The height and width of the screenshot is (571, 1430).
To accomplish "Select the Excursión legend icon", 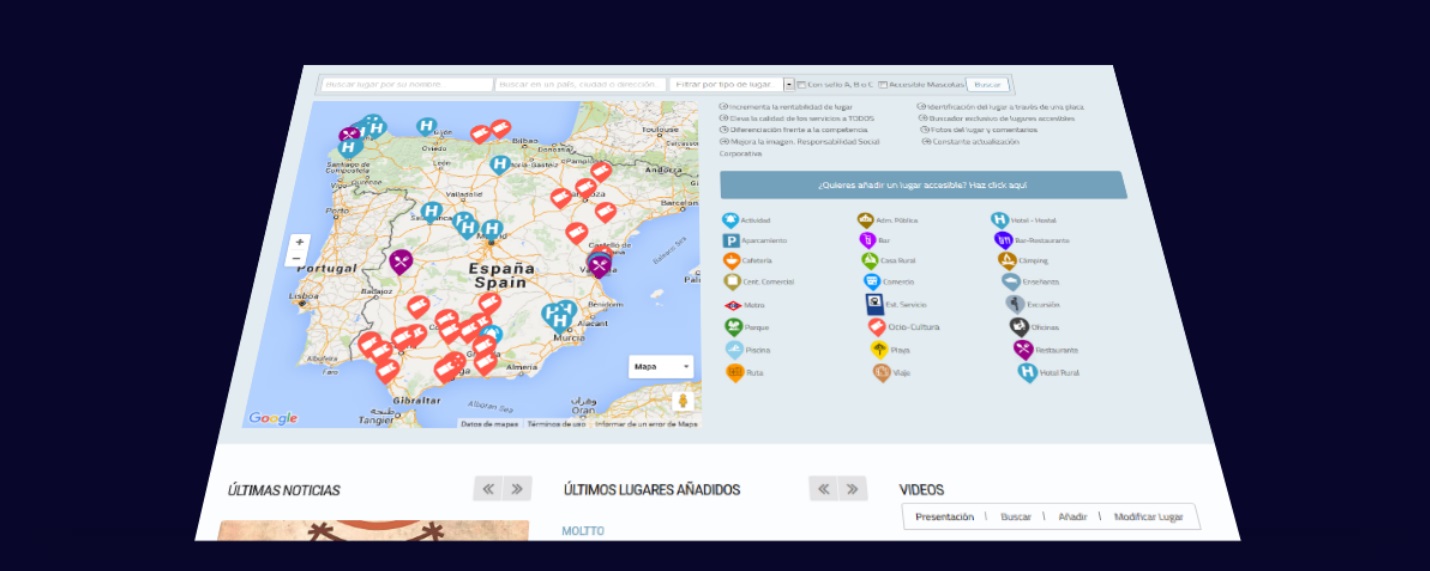I will pyautogui.click(x=1016, y=304).
